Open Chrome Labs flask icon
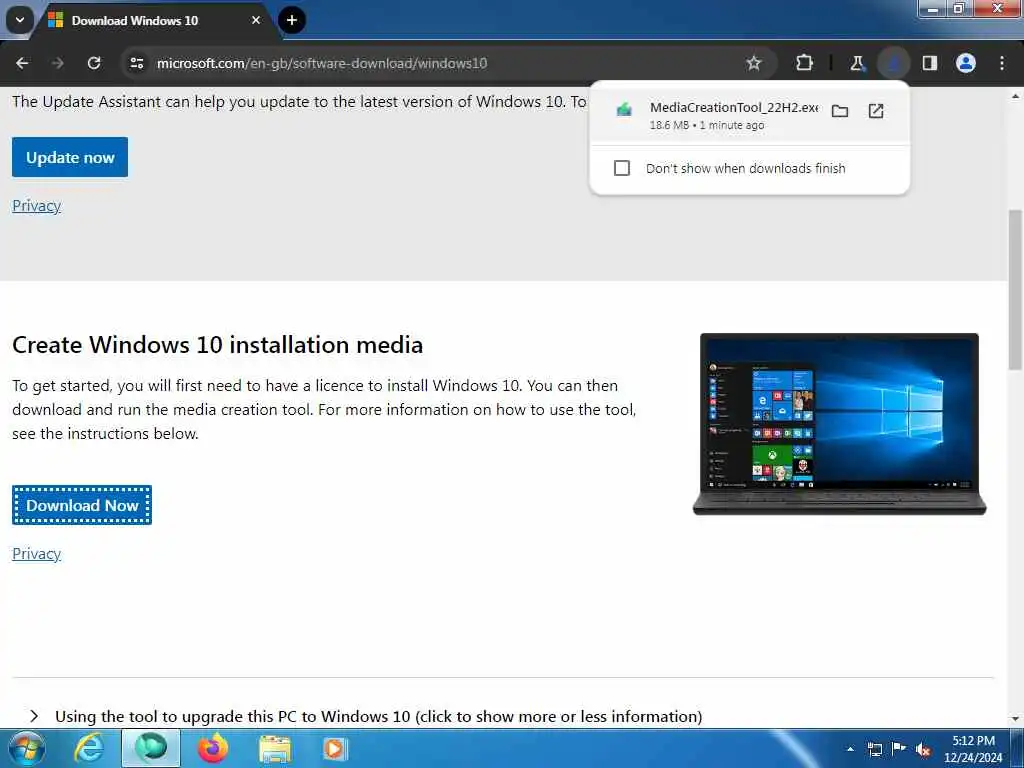Screen dimensions: 1024x768 857,63
